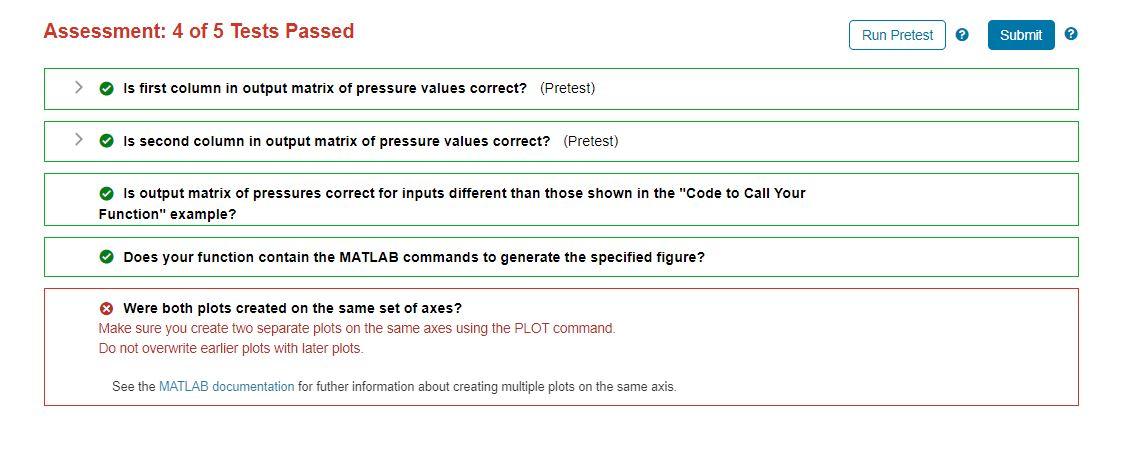The height and width of the screenshot is (452, 1143).
Task: Click Assessment 4 of 5 Tests Passed heading
Action: pos(199,31)
